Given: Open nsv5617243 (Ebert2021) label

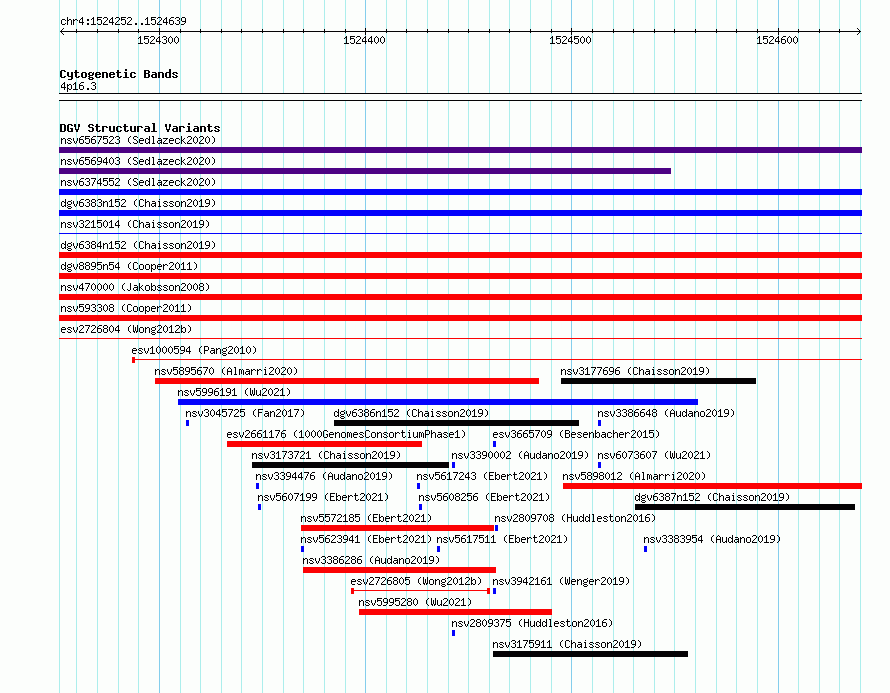Looking at the screenshot, I should [482, 476].
